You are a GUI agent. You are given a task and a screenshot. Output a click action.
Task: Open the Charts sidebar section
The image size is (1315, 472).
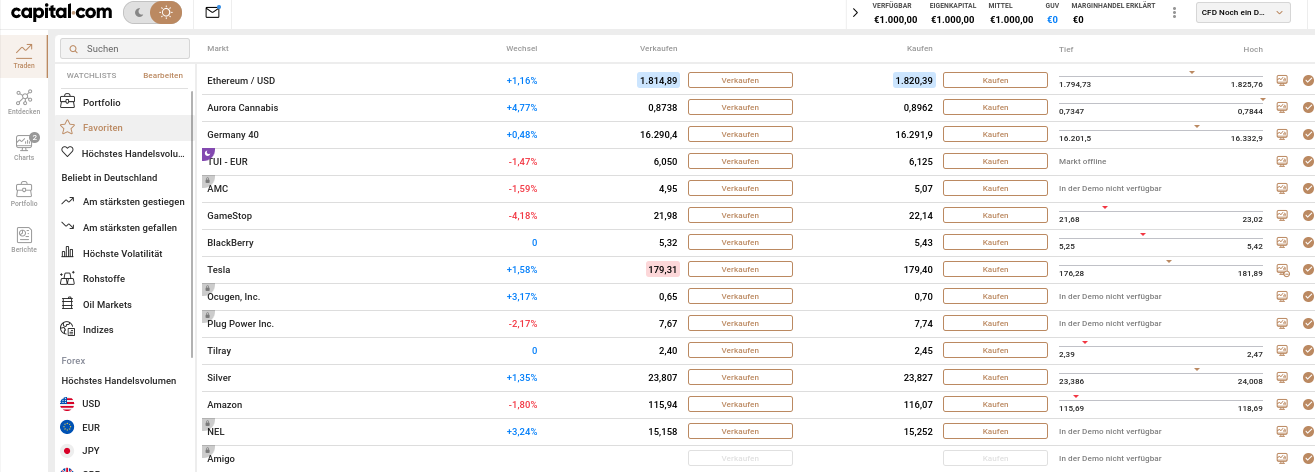[x=24, y=149]
